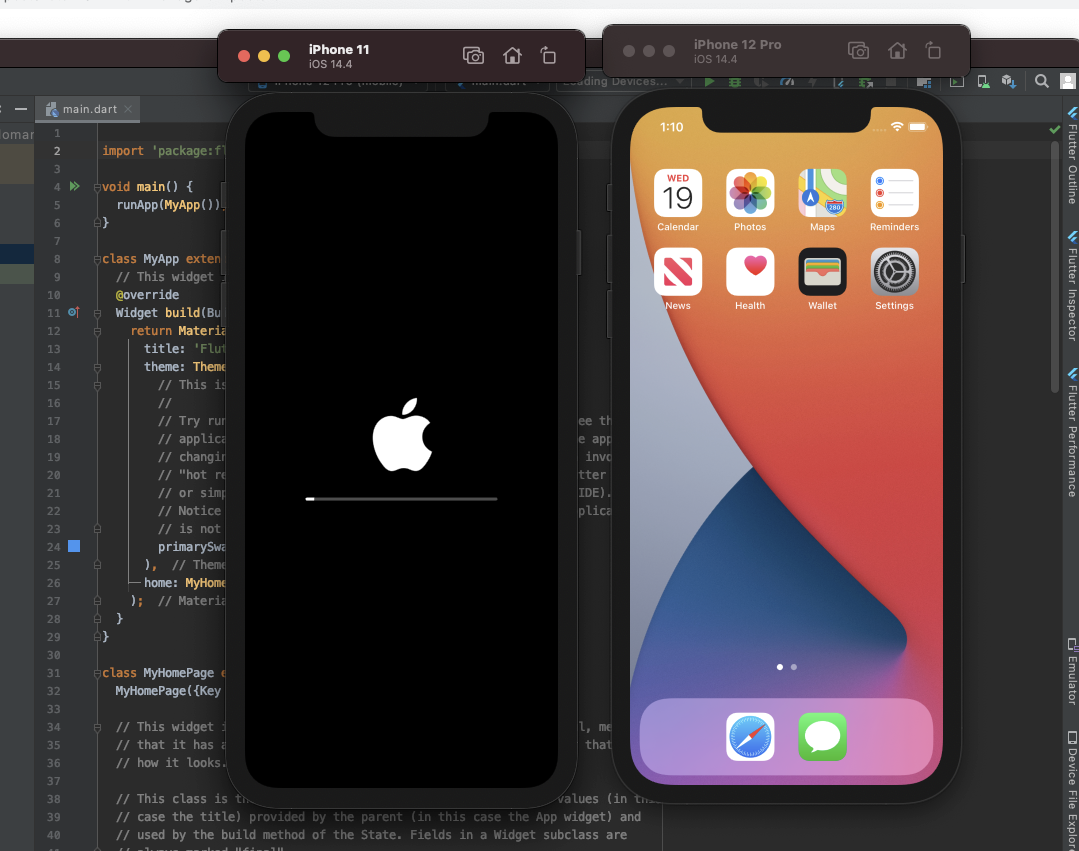Close the main.dart tab
Viewport: 1079px width, 851px height.
click(128, 109)
